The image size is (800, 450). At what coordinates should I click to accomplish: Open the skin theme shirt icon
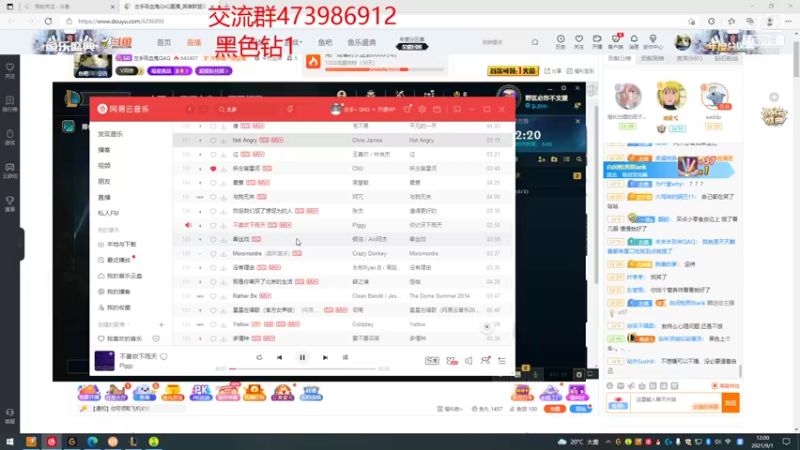[407, 109]
